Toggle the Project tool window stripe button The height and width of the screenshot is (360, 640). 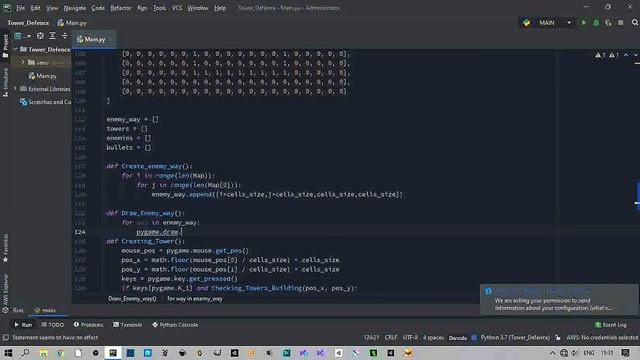coord(5,45)
